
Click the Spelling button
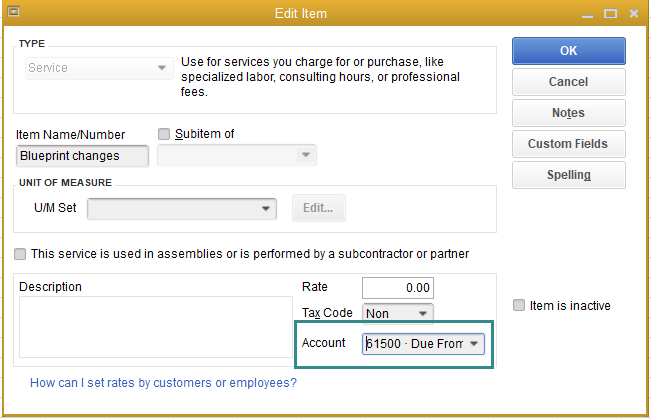(x=568, y=175)
